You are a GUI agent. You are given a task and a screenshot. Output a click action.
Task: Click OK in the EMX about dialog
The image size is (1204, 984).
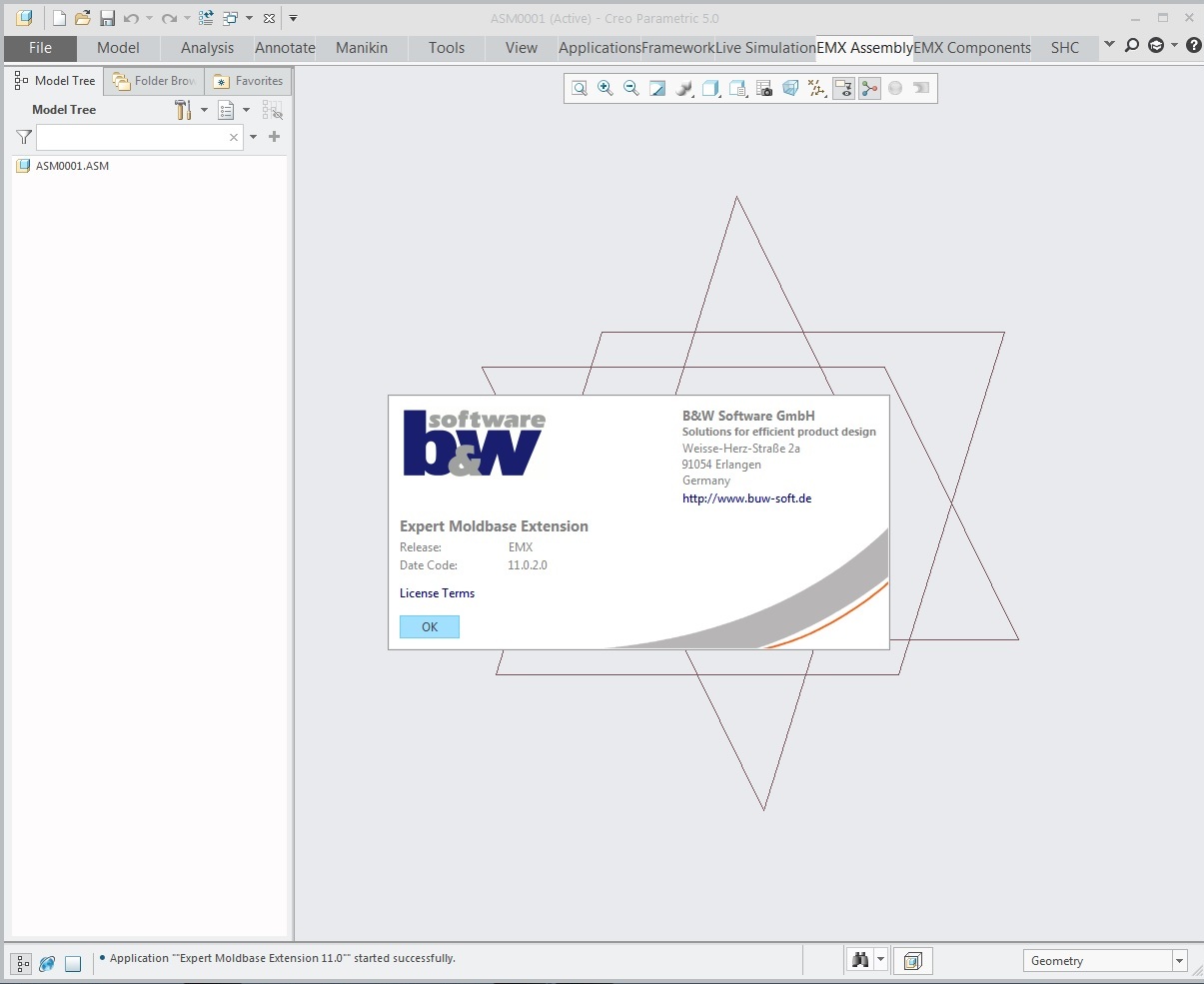click(x=430, y=627)
